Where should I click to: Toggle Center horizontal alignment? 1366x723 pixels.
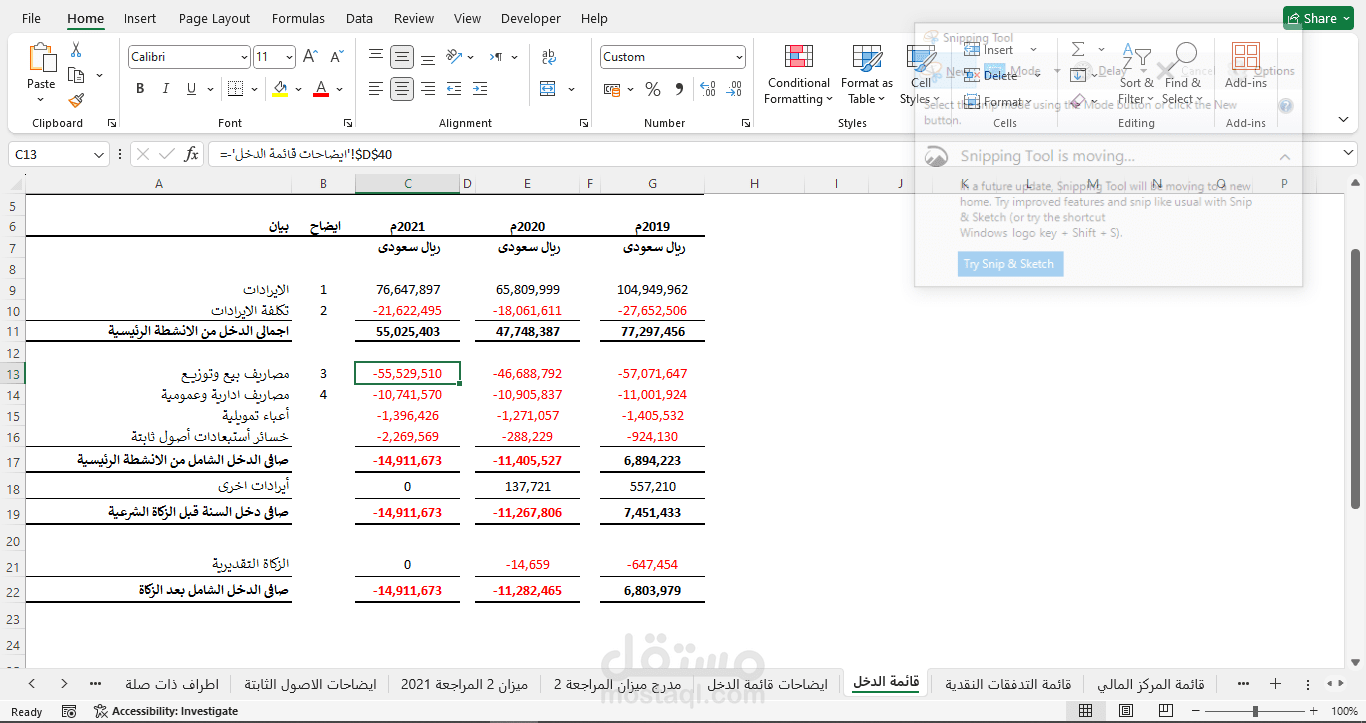tap(402, 89)
